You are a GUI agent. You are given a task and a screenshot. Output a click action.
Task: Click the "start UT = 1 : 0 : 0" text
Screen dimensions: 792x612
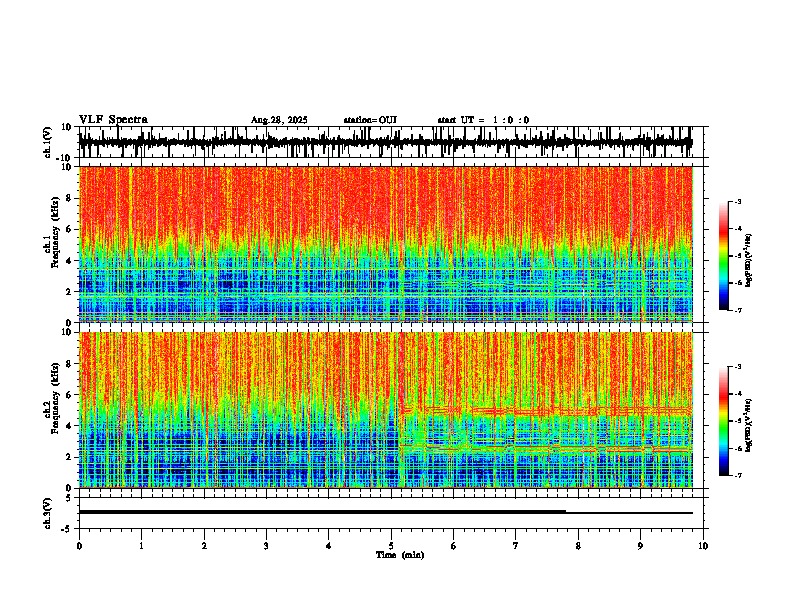click(x=483, y=120)
